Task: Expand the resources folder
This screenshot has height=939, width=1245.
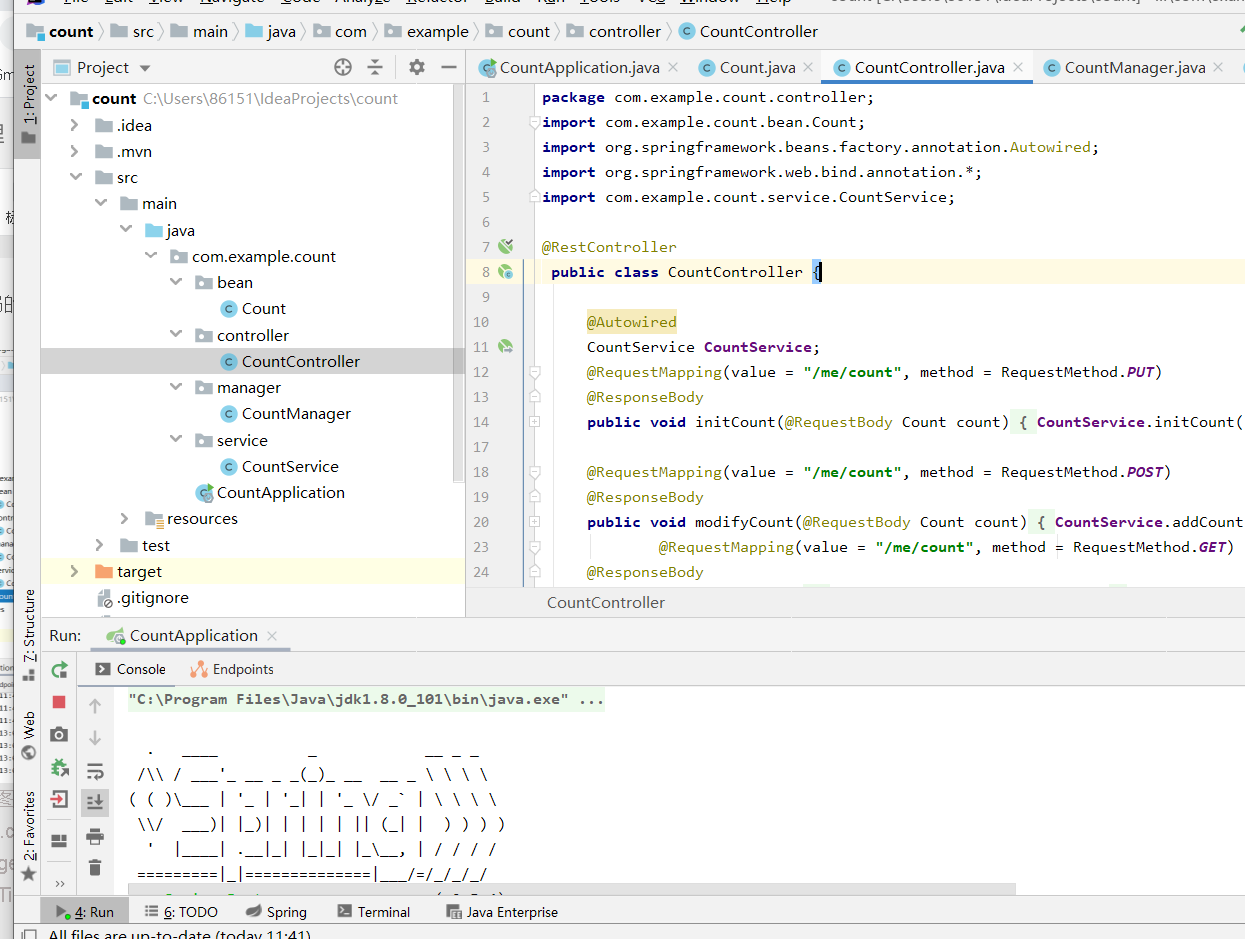Action: [x=124, y=518]
